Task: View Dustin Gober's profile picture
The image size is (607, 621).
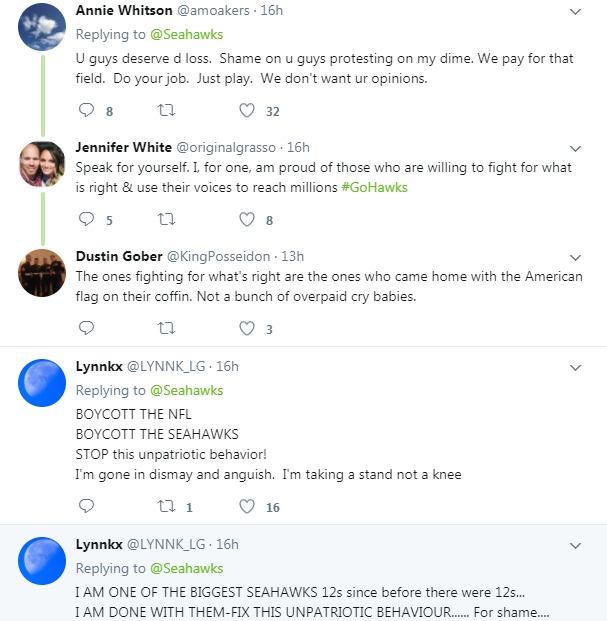Action: click(x=42, y=273)
